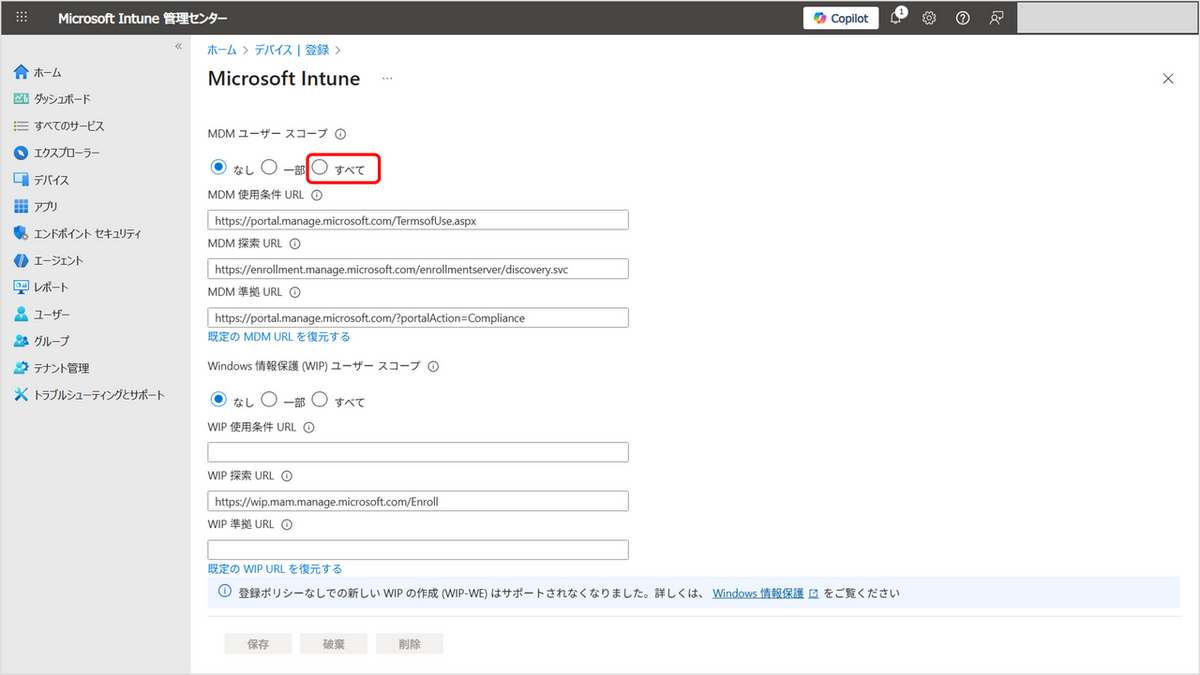The height and width of the screenshot is (675, 1200).
Task: Open the more options ellipsis beside title
Action: pyautogui.click(x=387, y=79)
